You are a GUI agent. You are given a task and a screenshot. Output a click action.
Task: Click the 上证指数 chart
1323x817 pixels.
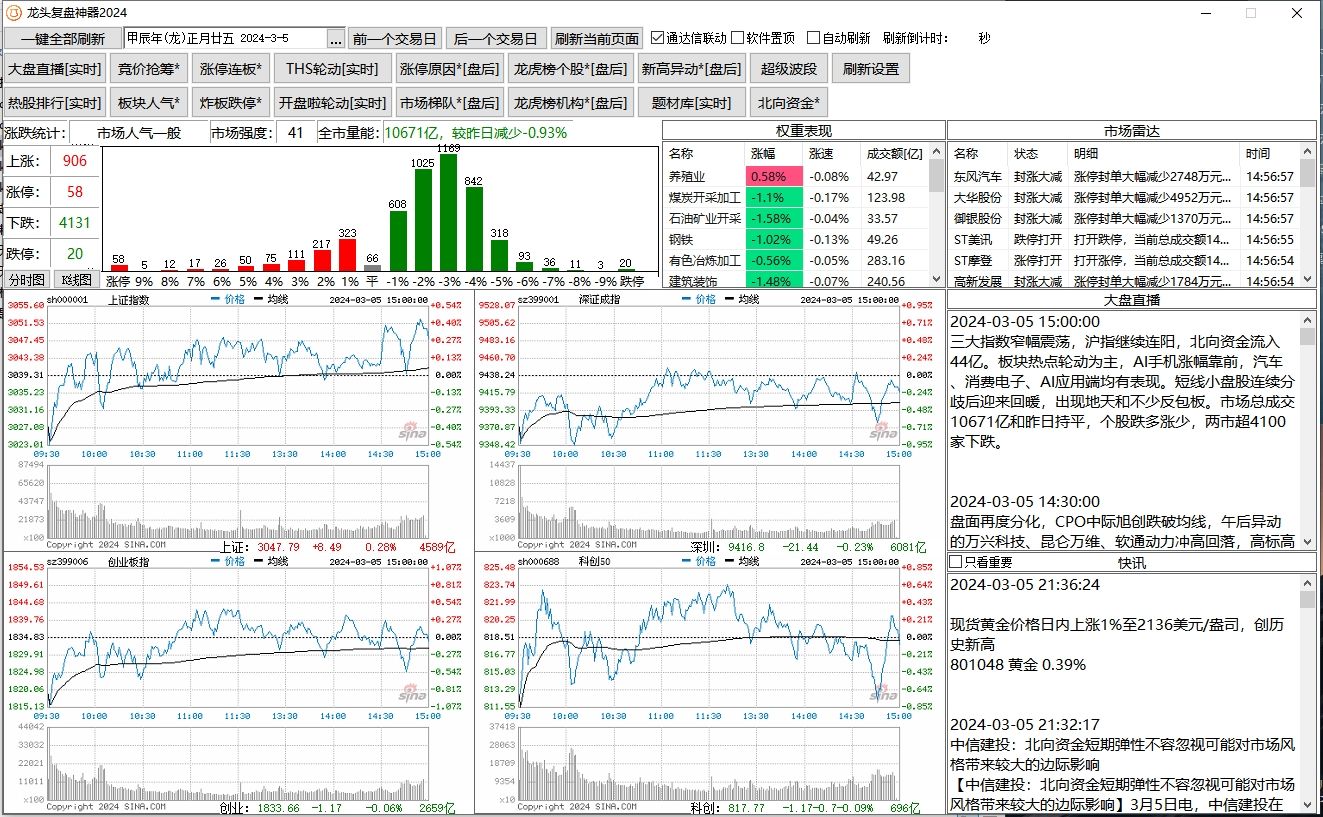(238, 420)
